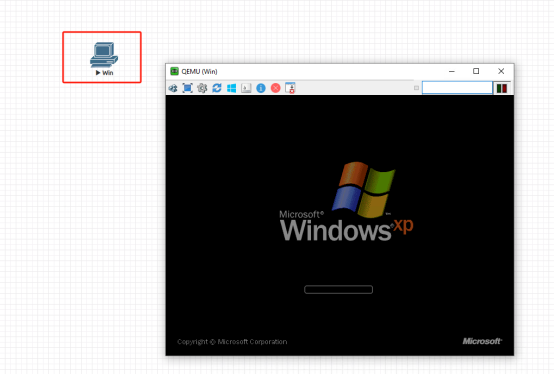Click the Ctrl-Alt-Del toolbar icon
This screenshot has width=554, height=375.
pos(173,88)
